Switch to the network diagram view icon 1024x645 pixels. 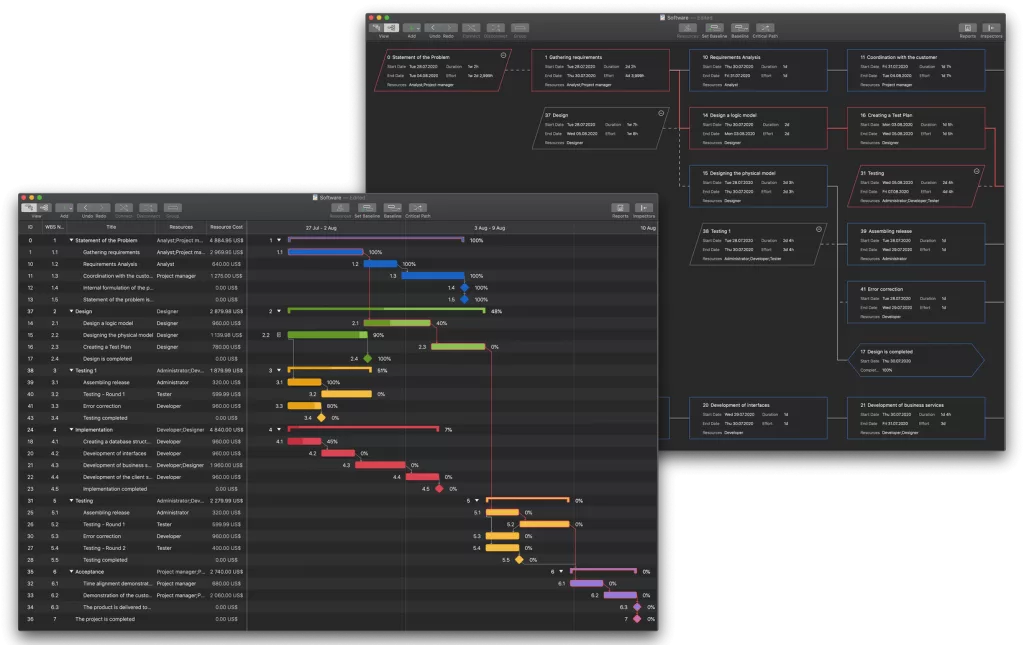(x=47, y=206)
